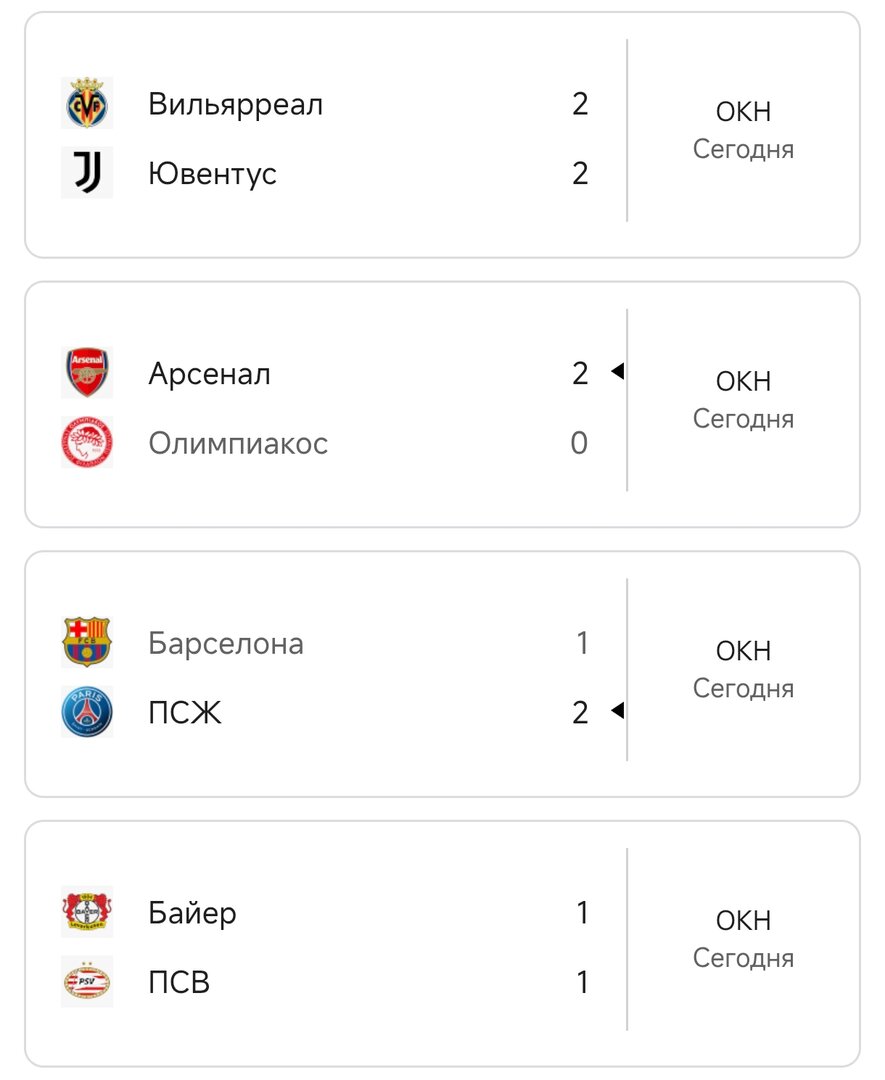Click the Bayer Leverkusen crest icon
Image resolution: width=885 pixels, height=1080 pixels.
[x=87, y=913]
